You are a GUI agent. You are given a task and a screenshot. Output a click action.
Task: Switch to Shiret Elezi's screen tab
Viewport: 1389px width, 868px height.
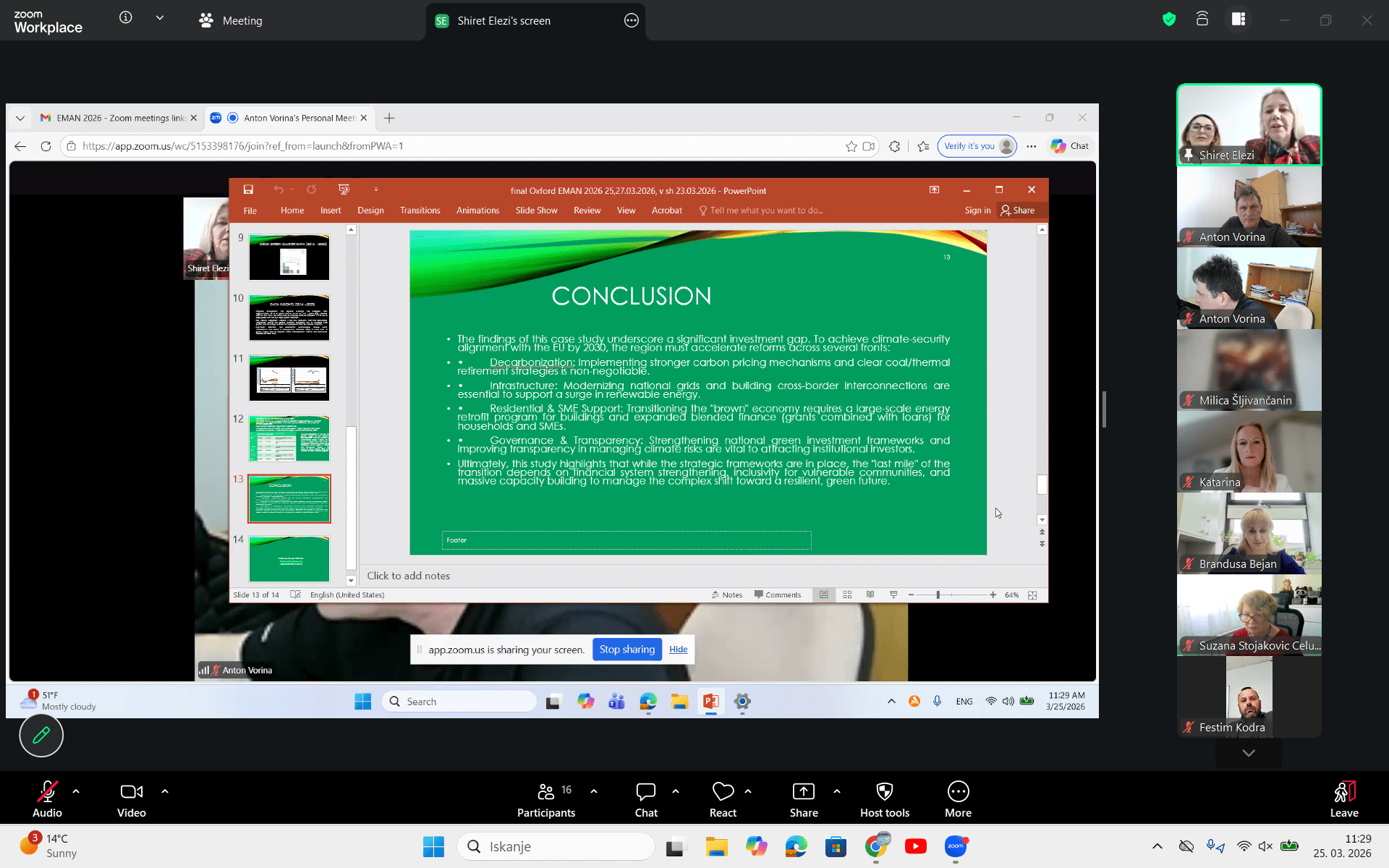[x=504, y=20]
